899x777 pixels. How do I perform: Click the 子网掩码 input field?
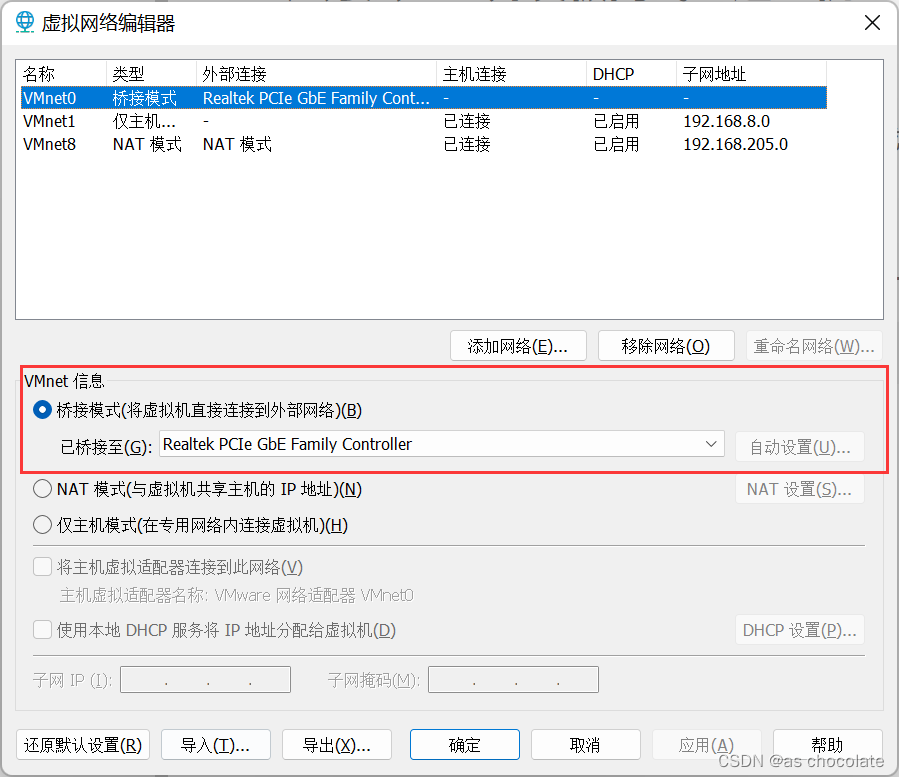pyautogui.click(x=513, y=680)
